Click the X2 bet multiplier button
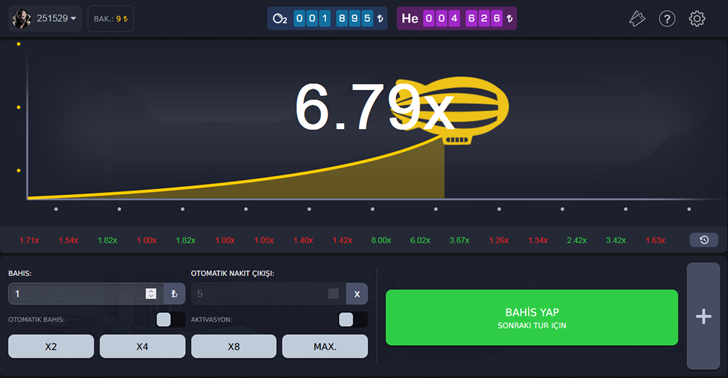Viewport: 728px width, 378px height. 51,346
